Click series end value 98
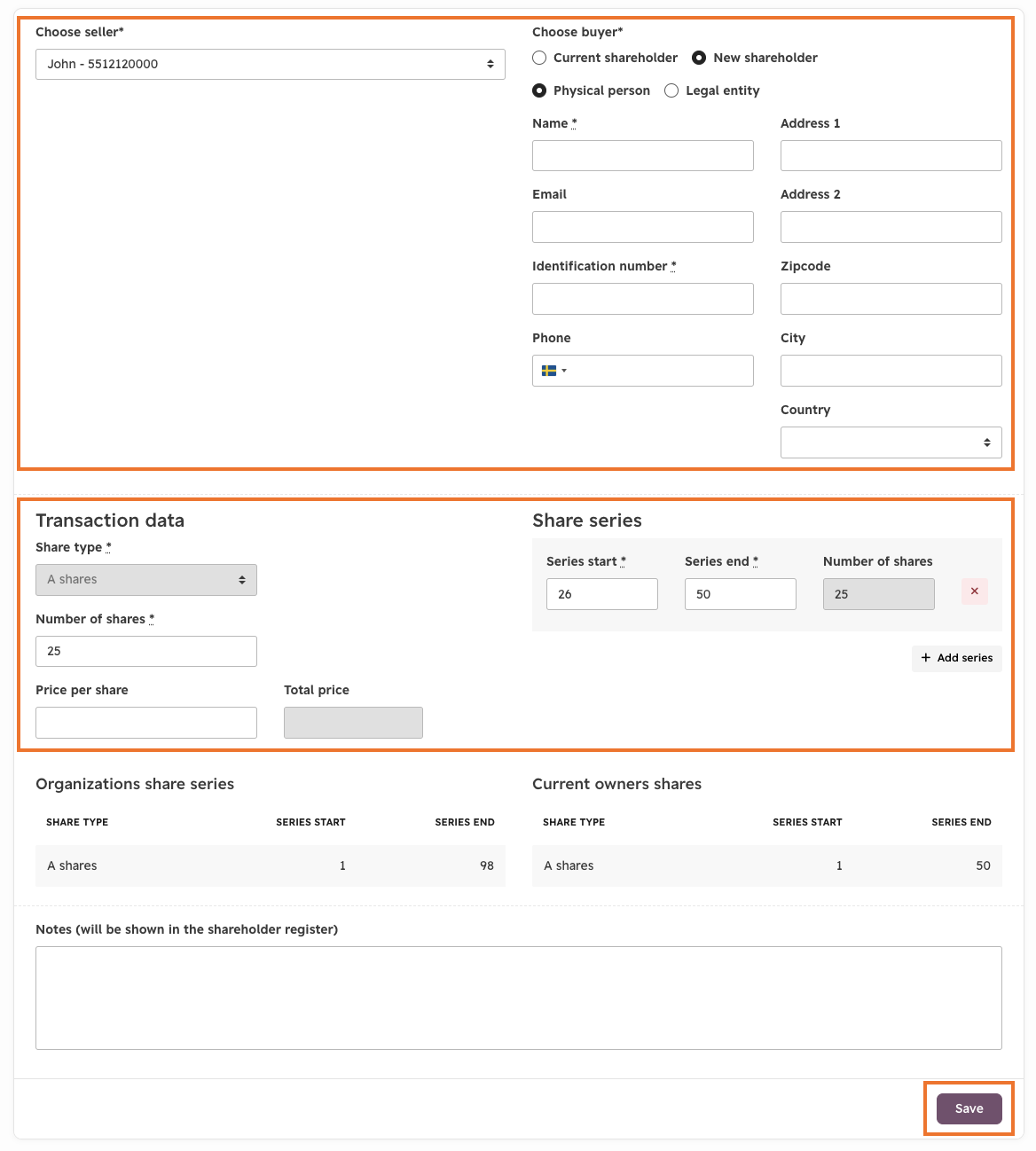This screenshot has width=1036, height=1151. 487,865
